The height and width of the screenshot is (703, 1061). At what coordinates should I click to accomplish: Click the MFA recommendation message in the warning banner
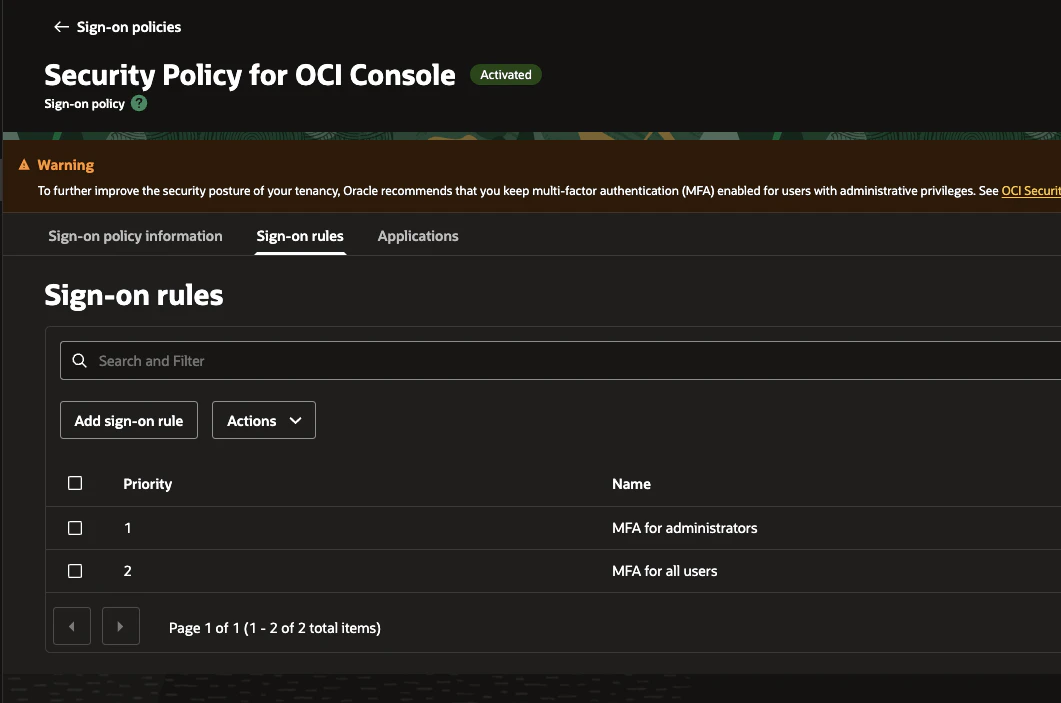point(518,191)
